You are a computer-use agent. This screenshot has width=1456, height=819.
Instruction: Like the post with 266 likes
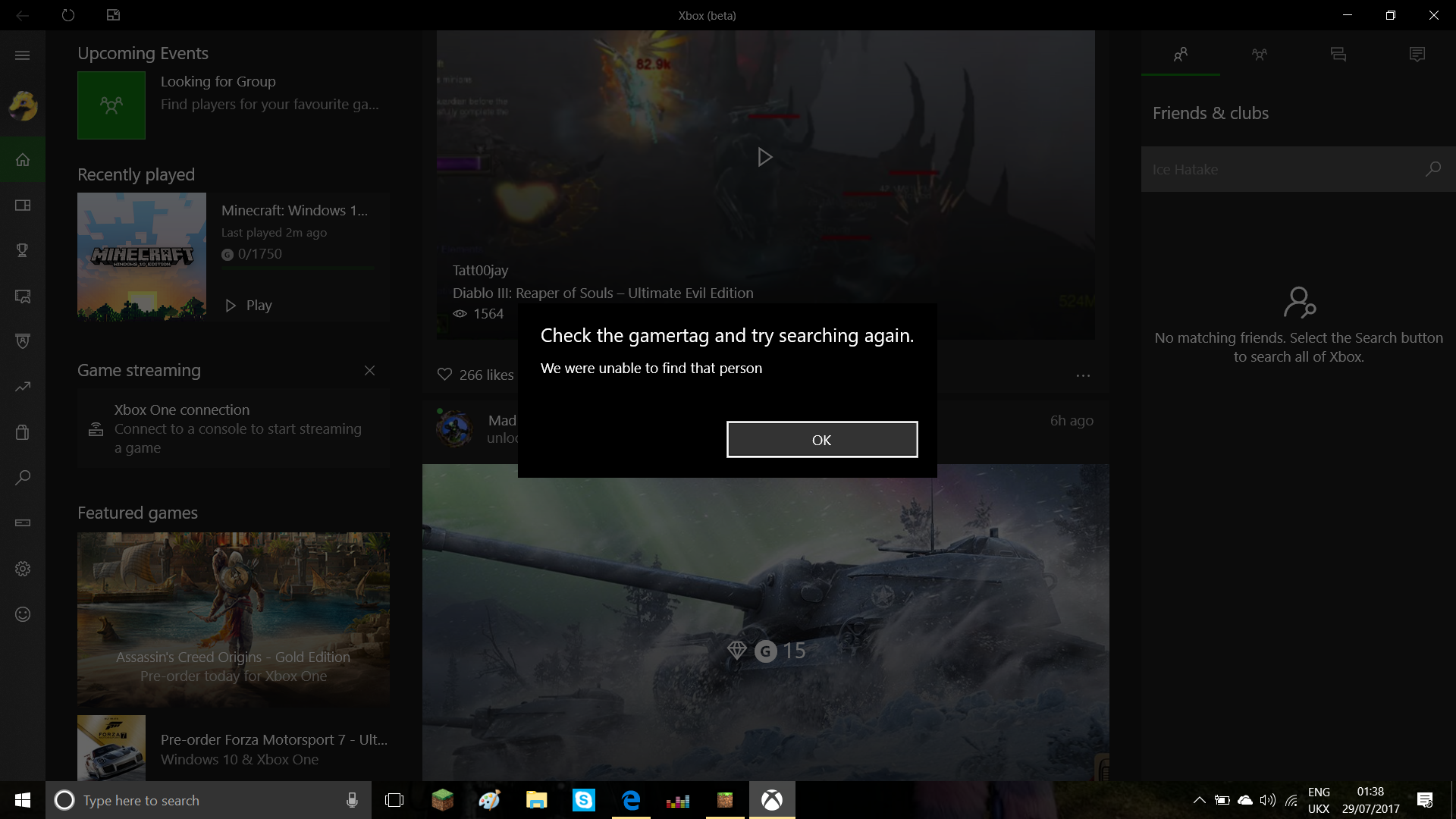(444, 375)
